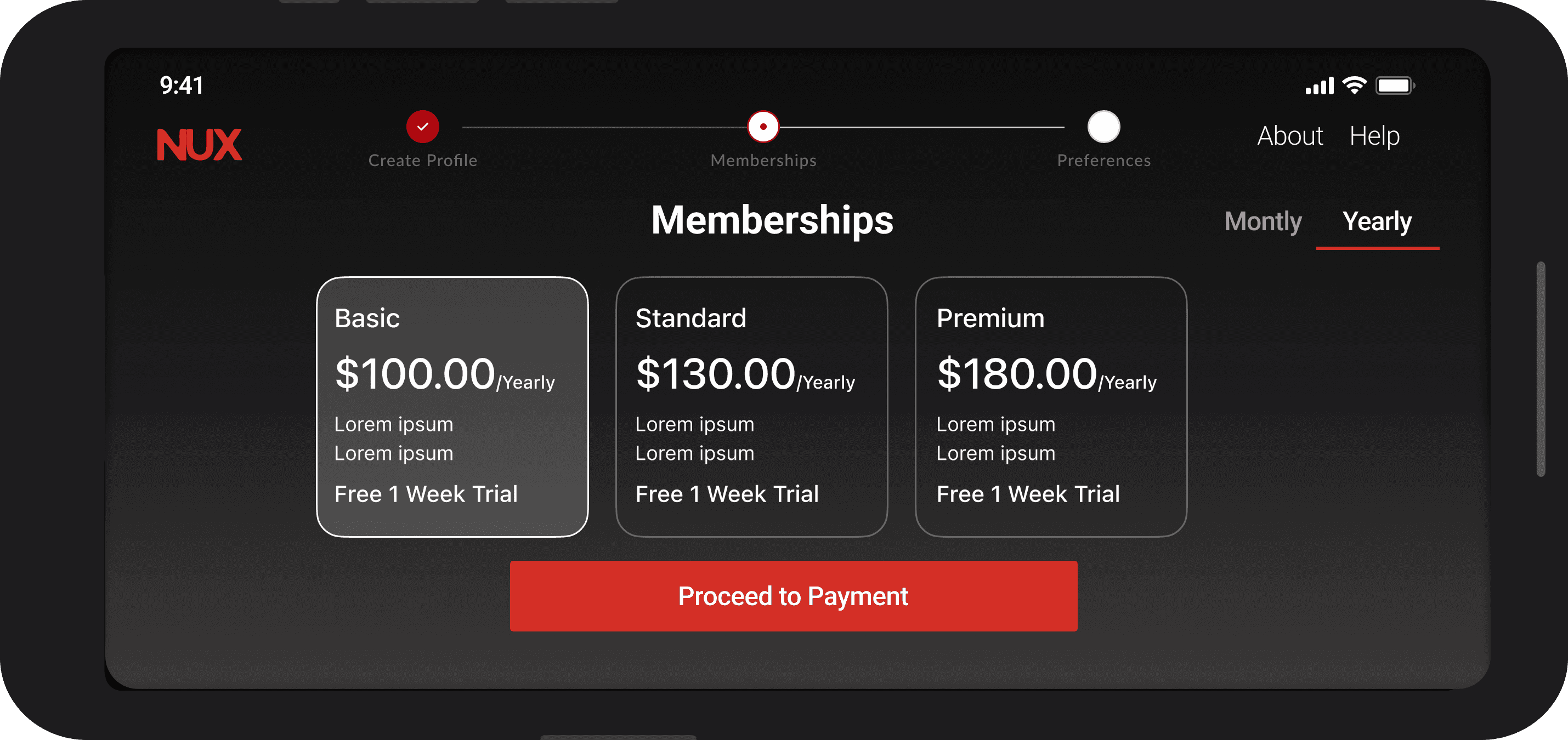Select the Basic membership card

452,407
